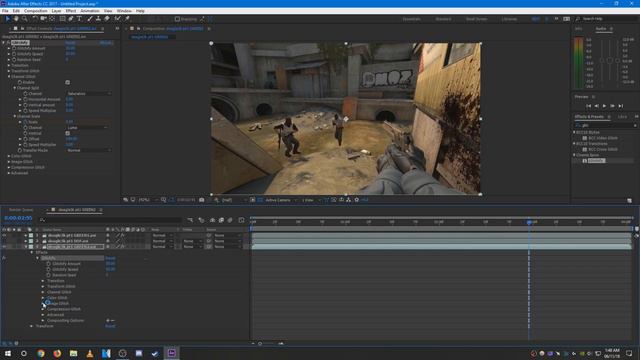Select the Pan Behind anchor tool
The image size is (640, 360).
point(52,19)
